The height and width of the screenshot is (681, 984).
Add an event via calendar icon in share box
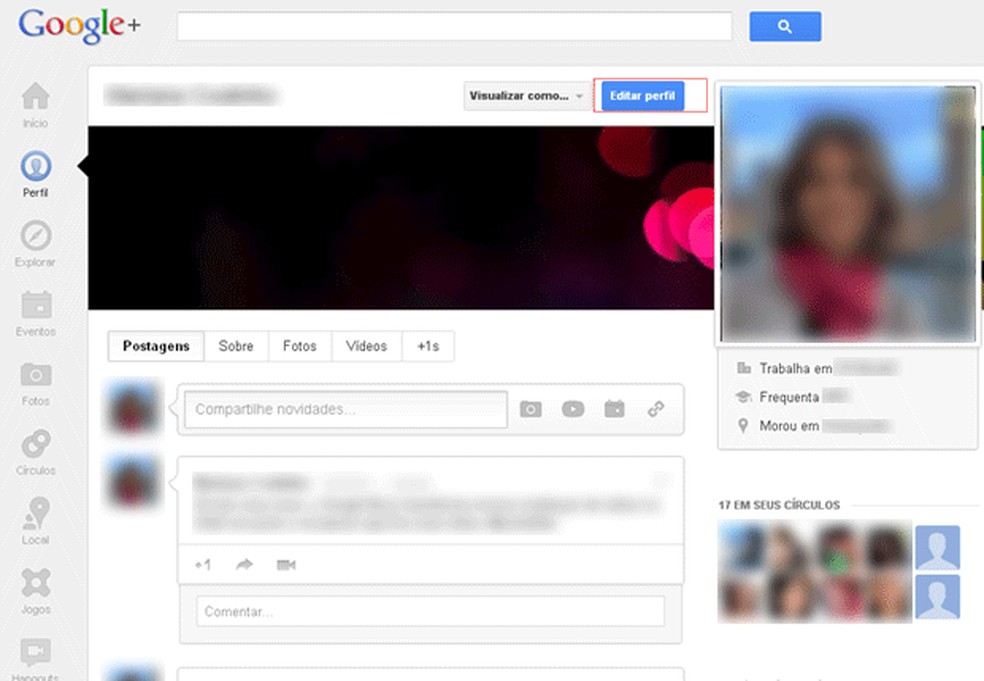tap(614, 409)
